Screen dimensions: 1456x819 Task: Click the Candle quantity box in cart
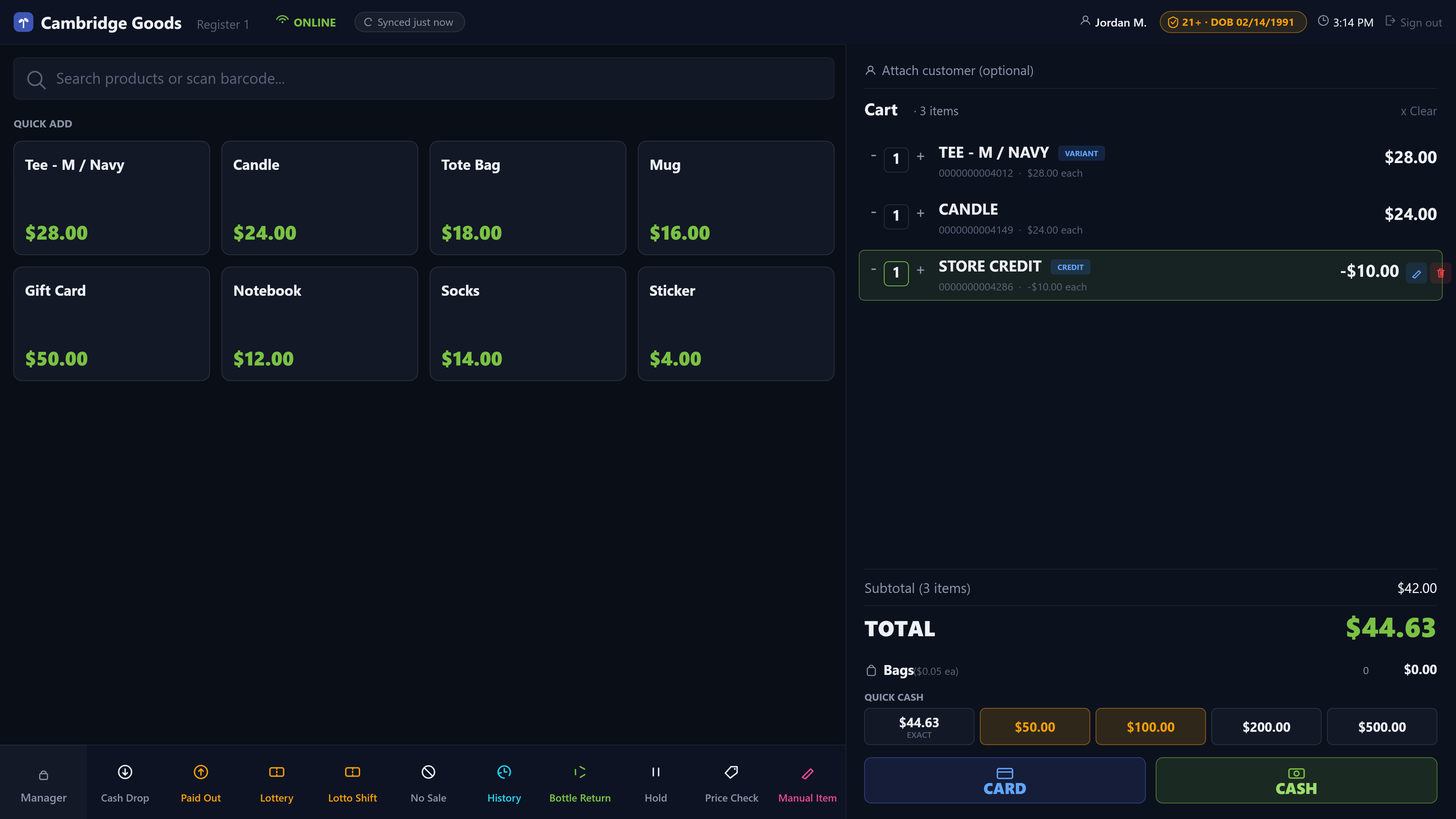[x=896, y=216]
